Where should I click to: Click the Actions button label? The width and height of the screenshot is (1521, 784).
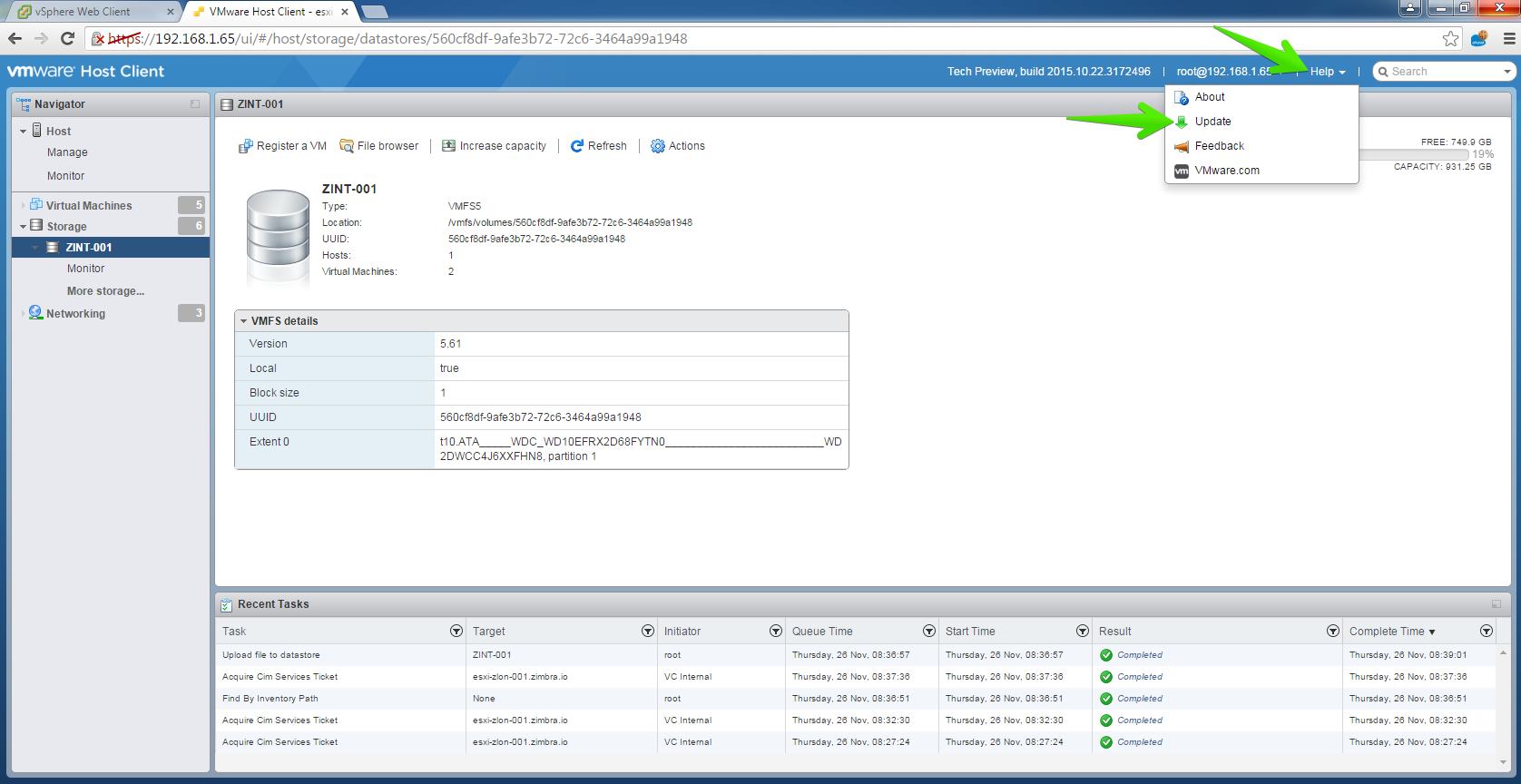[686, 146]
